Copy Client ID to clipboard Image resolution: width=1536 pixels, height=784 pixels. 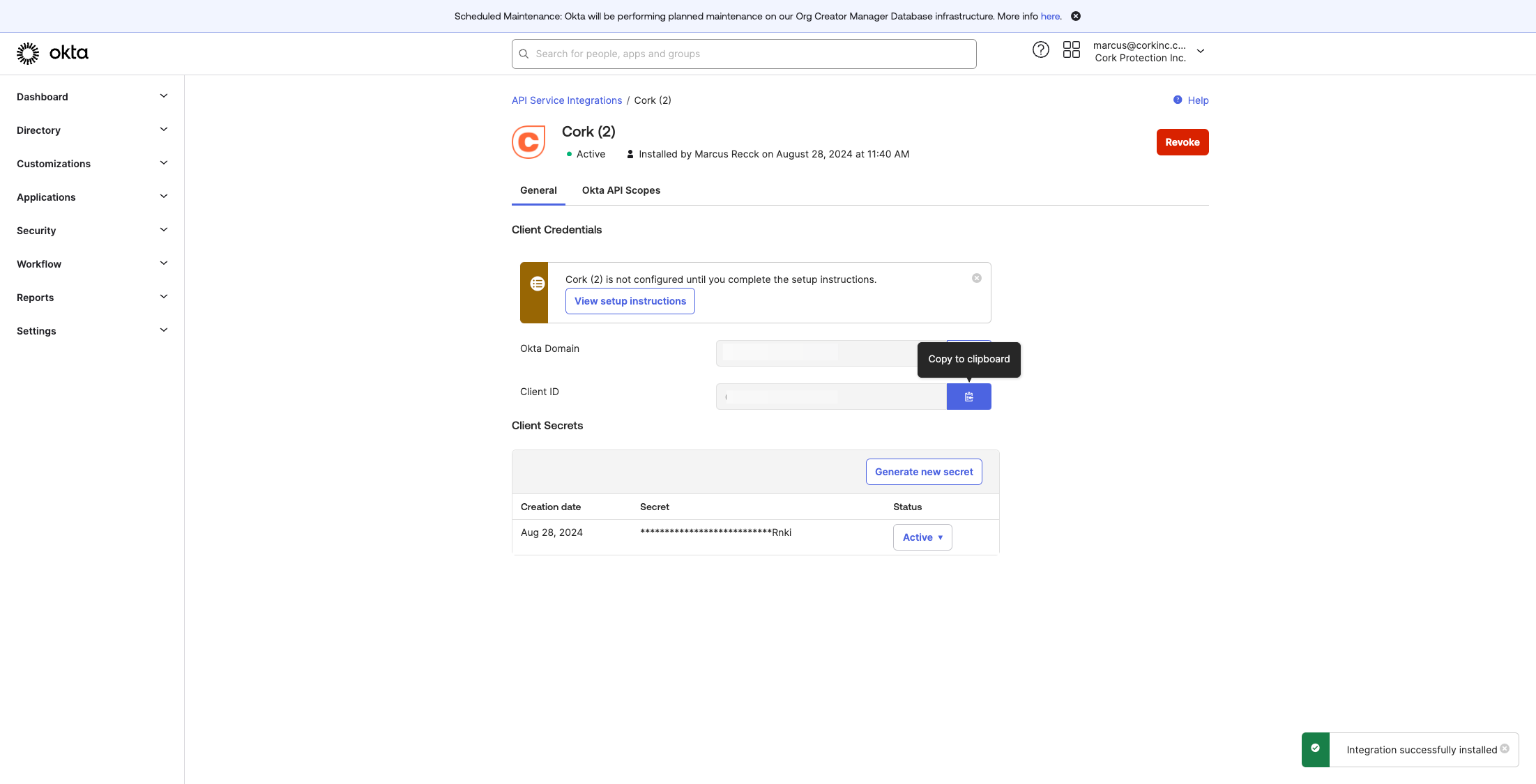968,397
